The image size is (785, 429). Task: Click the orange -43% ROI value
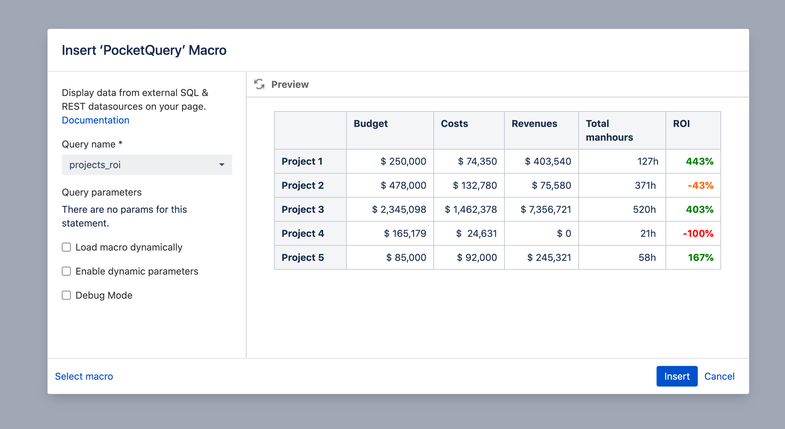[x=700, y=185]
